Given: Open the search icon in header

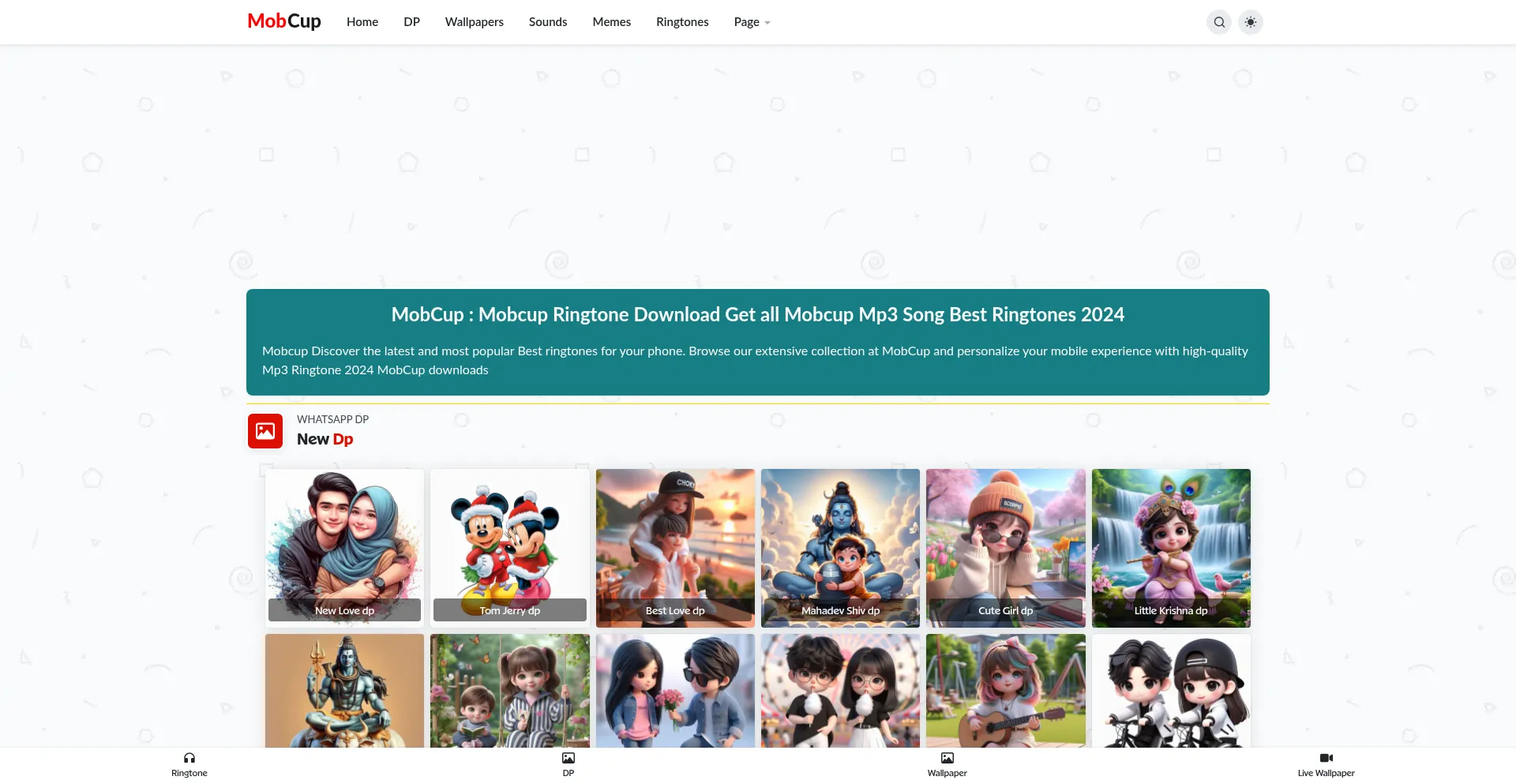Looking at the screenshot, I should [1219, 22].
